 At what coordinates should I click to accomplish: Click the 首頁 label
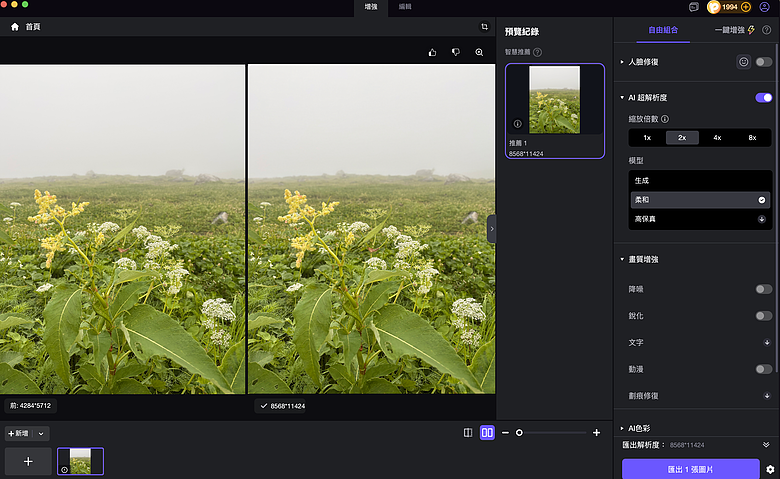coord(33,27)
